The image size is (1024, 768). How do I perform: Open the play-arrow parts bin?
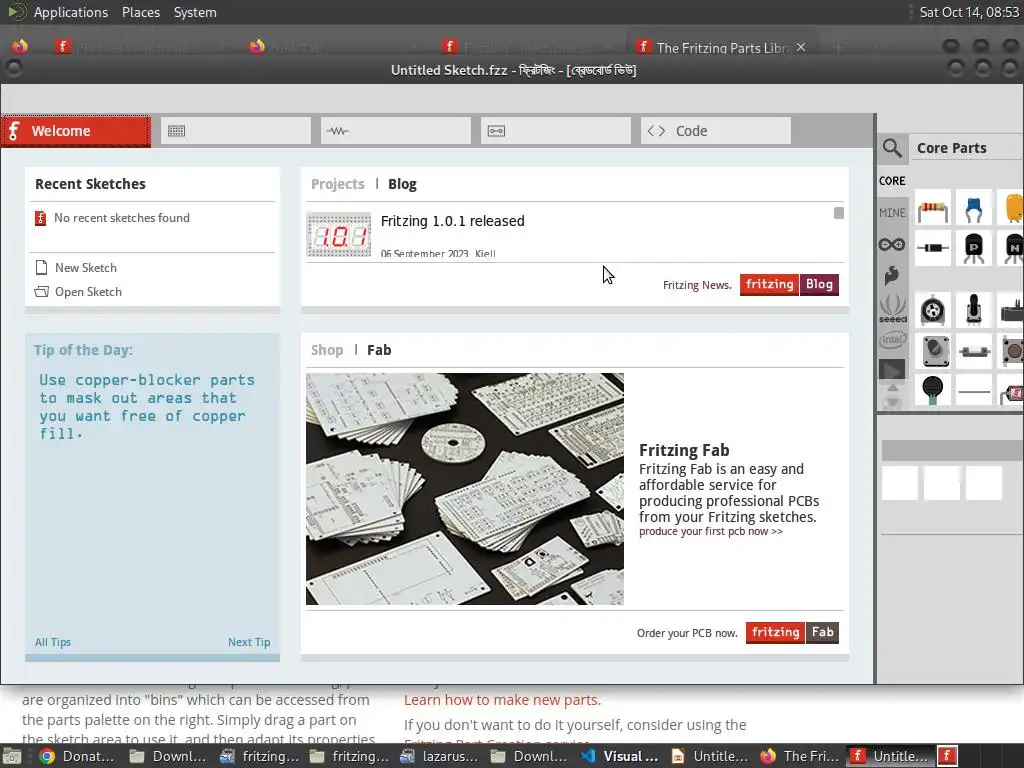pos(892,370)
